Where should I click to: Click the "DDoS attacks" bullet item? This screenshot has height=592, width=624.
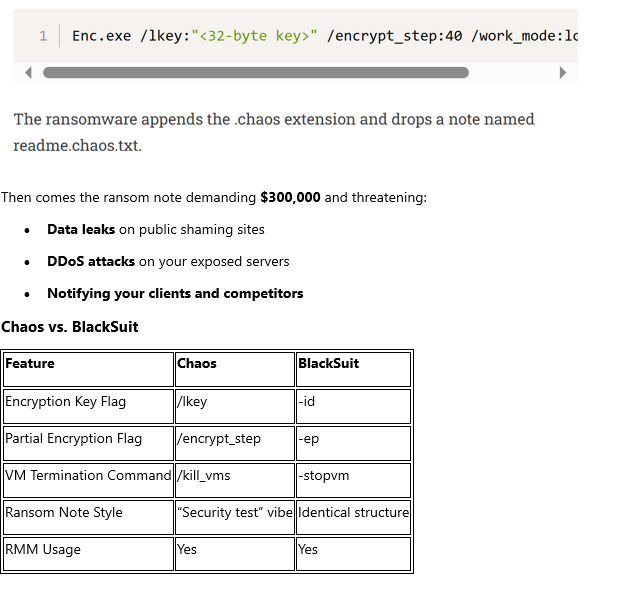tap(168, 261)
